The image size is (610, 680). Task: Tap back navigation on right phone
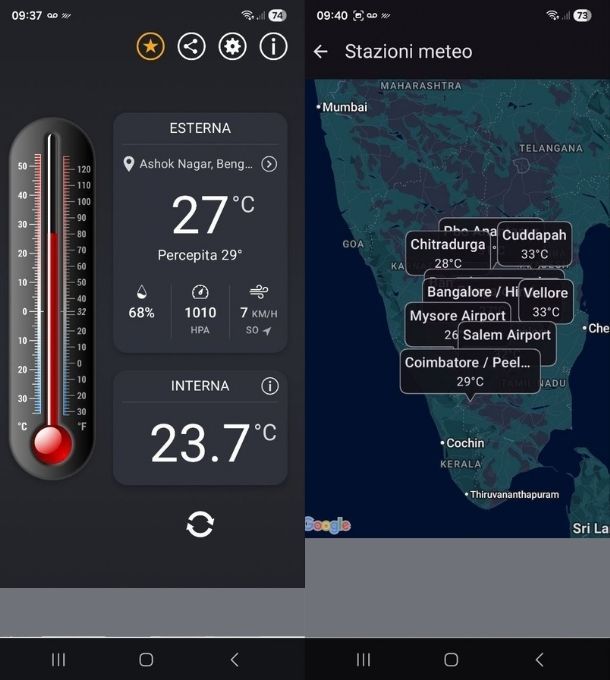click(x=539, y=660)
